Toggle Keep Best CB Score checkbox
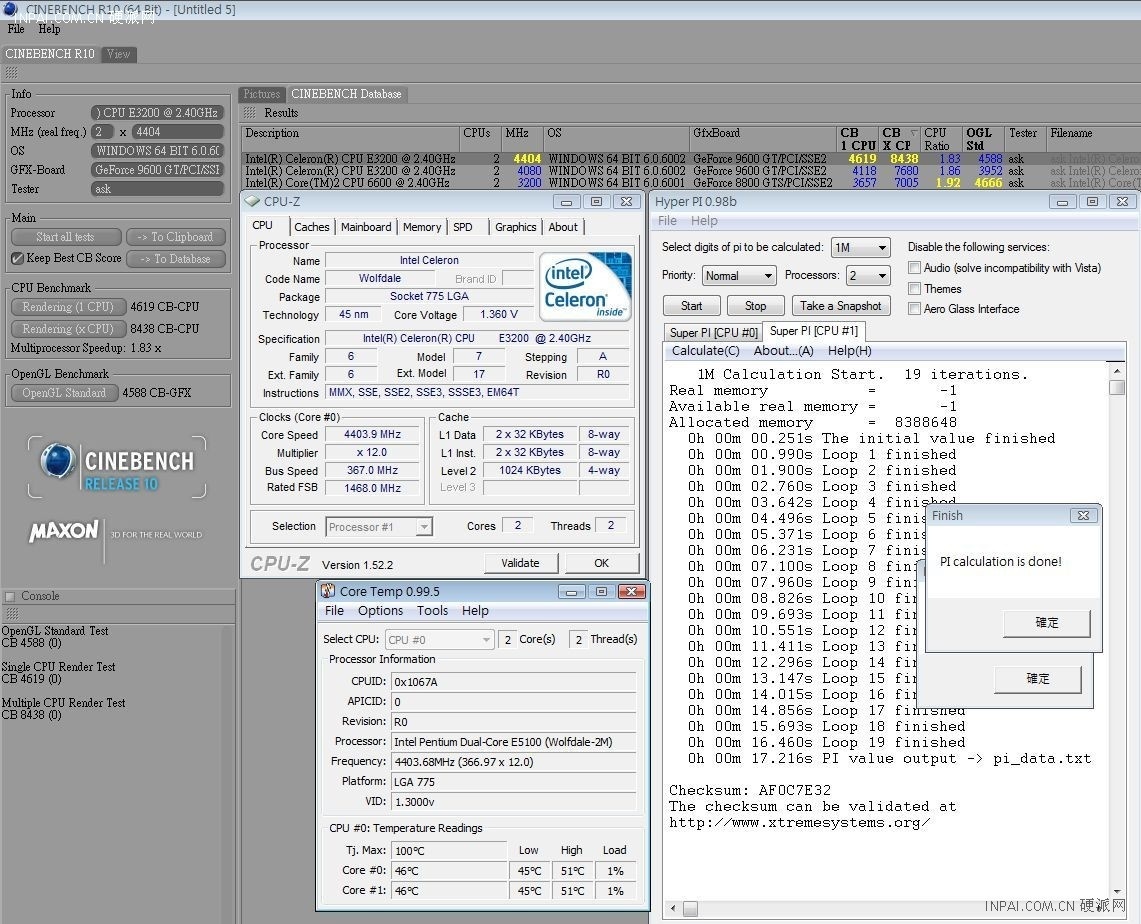The height and width of the screenshot is (924, 1141). [17, 258]
